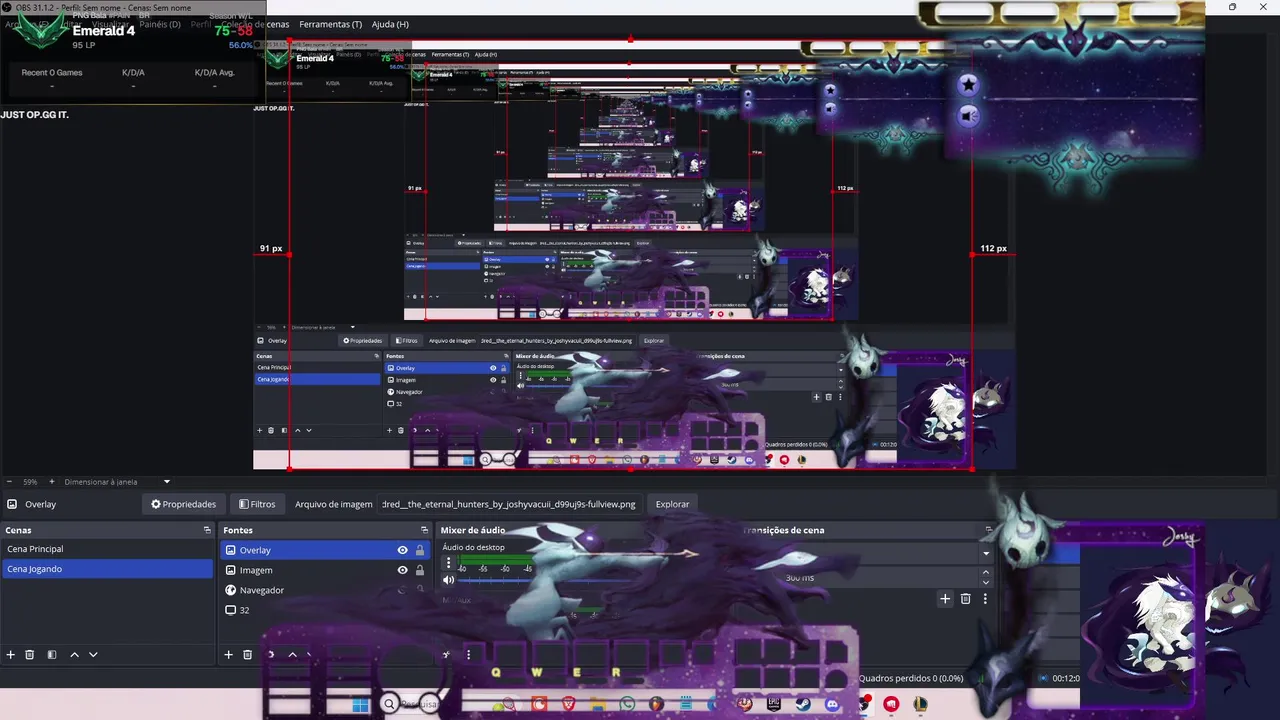Zoom out the preview with minus
This screenshot has height=720, width=1280.
pyautogui.click(x=9, y=482)
